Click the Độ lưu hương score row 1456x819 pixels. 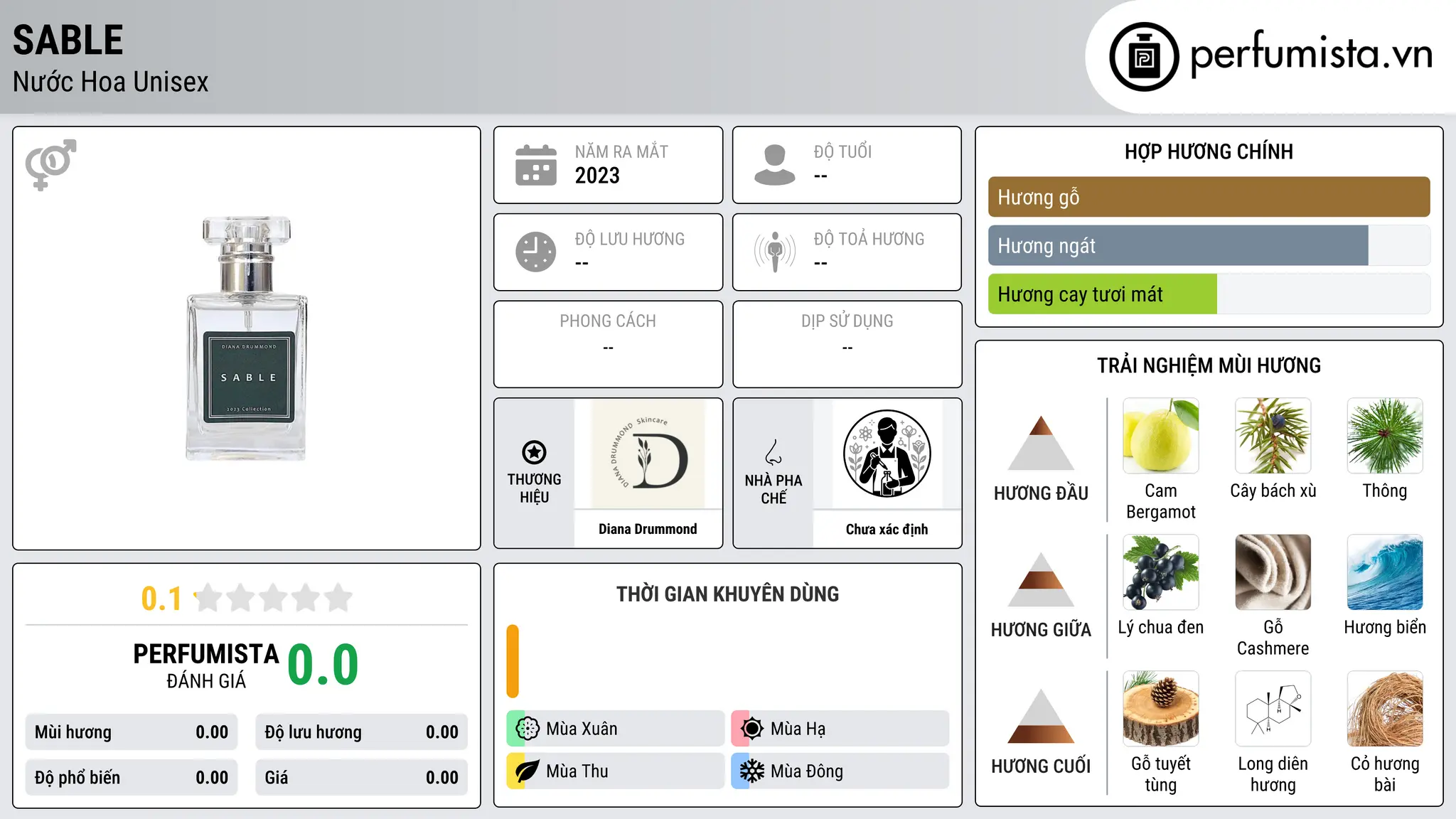click(361, 732)
